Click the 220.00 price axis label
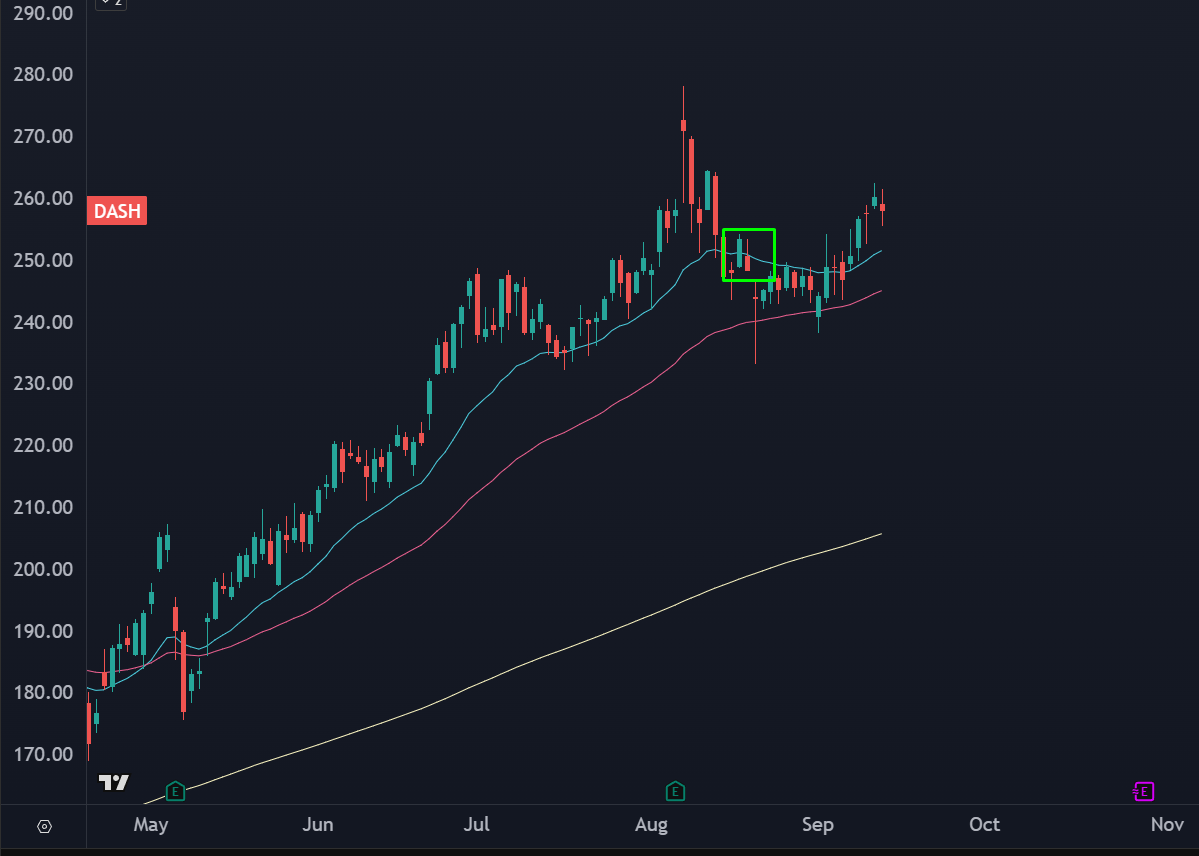 (x=44, y=445)
